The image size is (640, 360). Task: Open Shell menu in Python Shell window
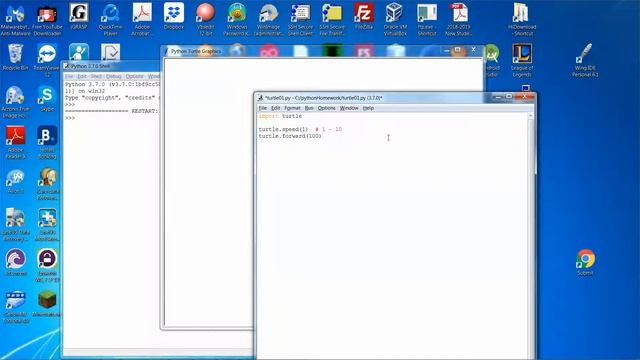click(96, 76)
